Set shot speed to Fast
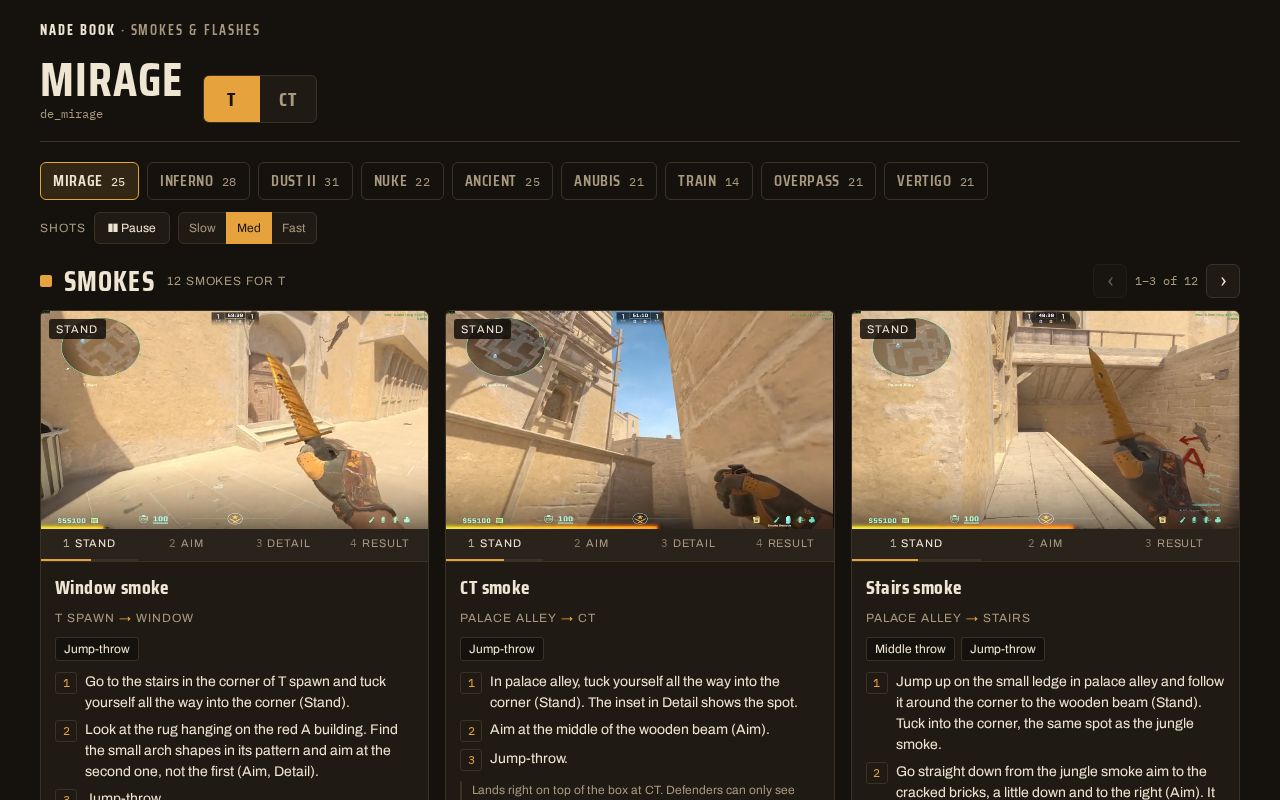The width and height of the screenshot is (1280, 800). click(x=294, y=228)
